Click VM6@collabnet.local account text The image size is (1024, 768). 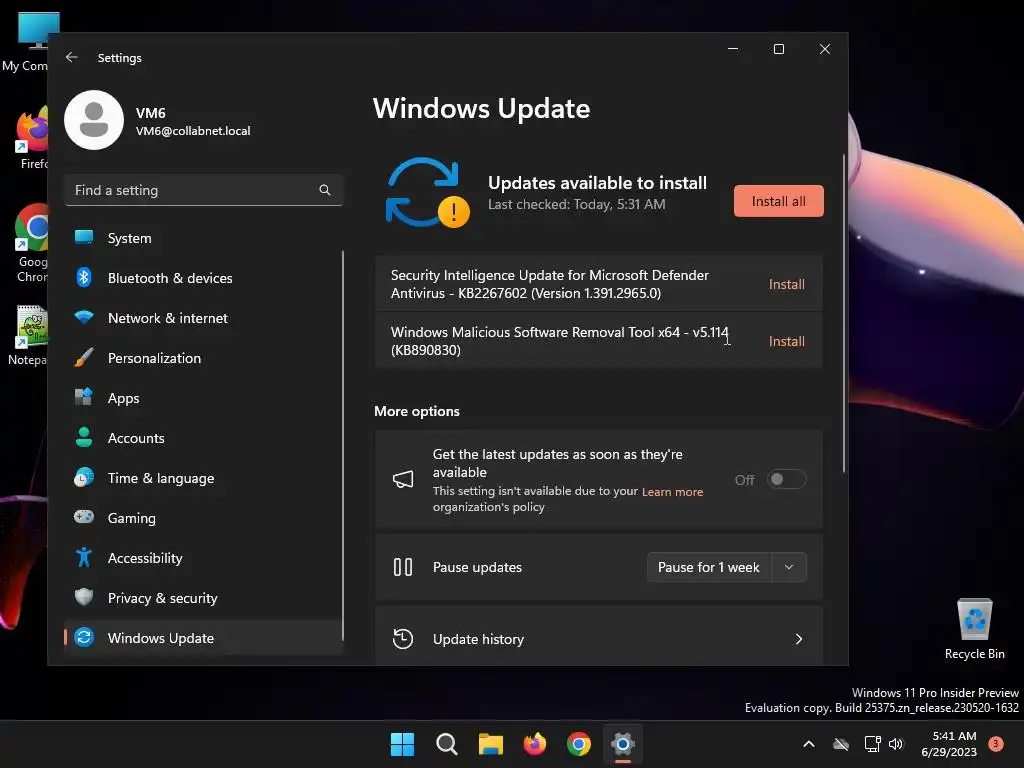(x=193, y=131)
